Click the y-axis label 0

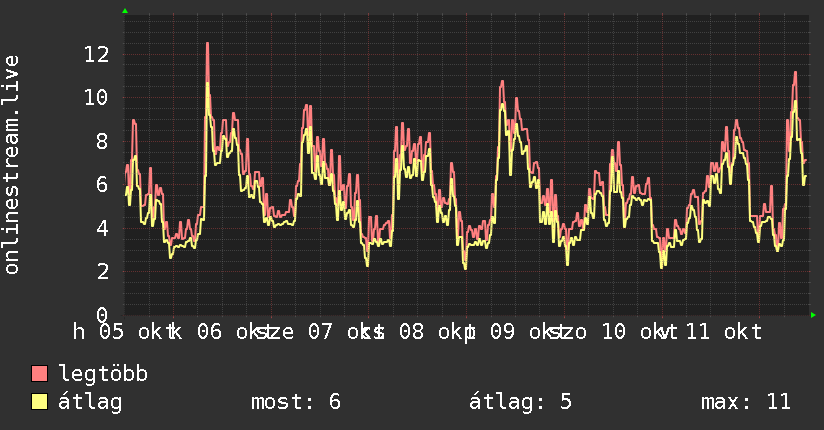102,315
